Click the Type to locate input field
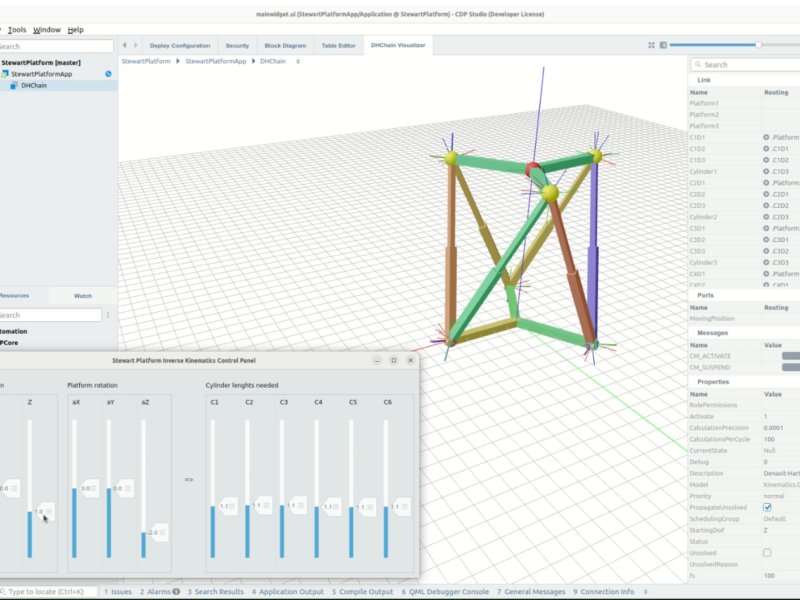Image resolution: width=800 pixels, height=600 pixels. tap(45, 591)
